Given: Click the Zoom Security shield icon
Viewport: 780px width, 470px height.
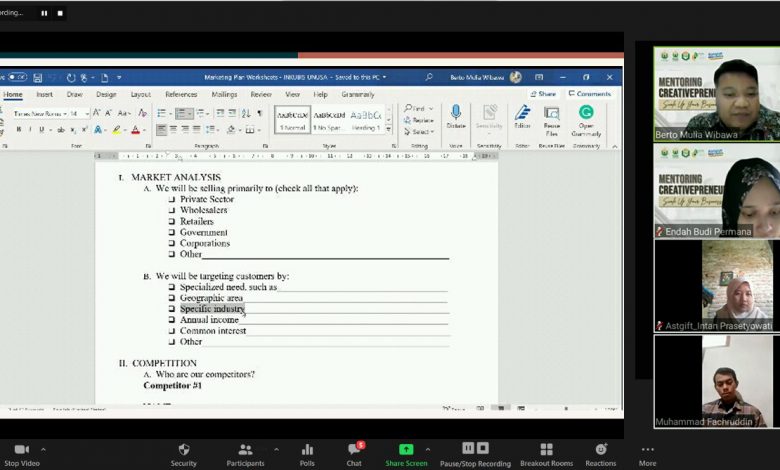Looking at the screenshot, I should point(184,450).
